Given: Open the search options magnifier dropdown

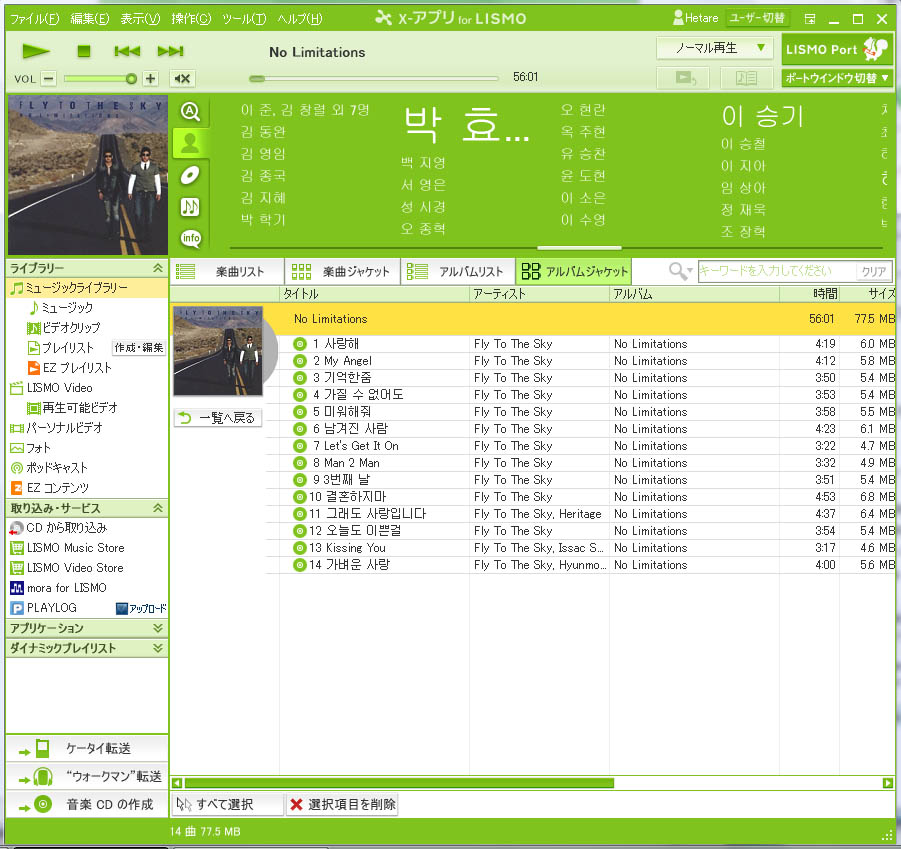Looking at the screenshot, I should click(x=681, y=271).
